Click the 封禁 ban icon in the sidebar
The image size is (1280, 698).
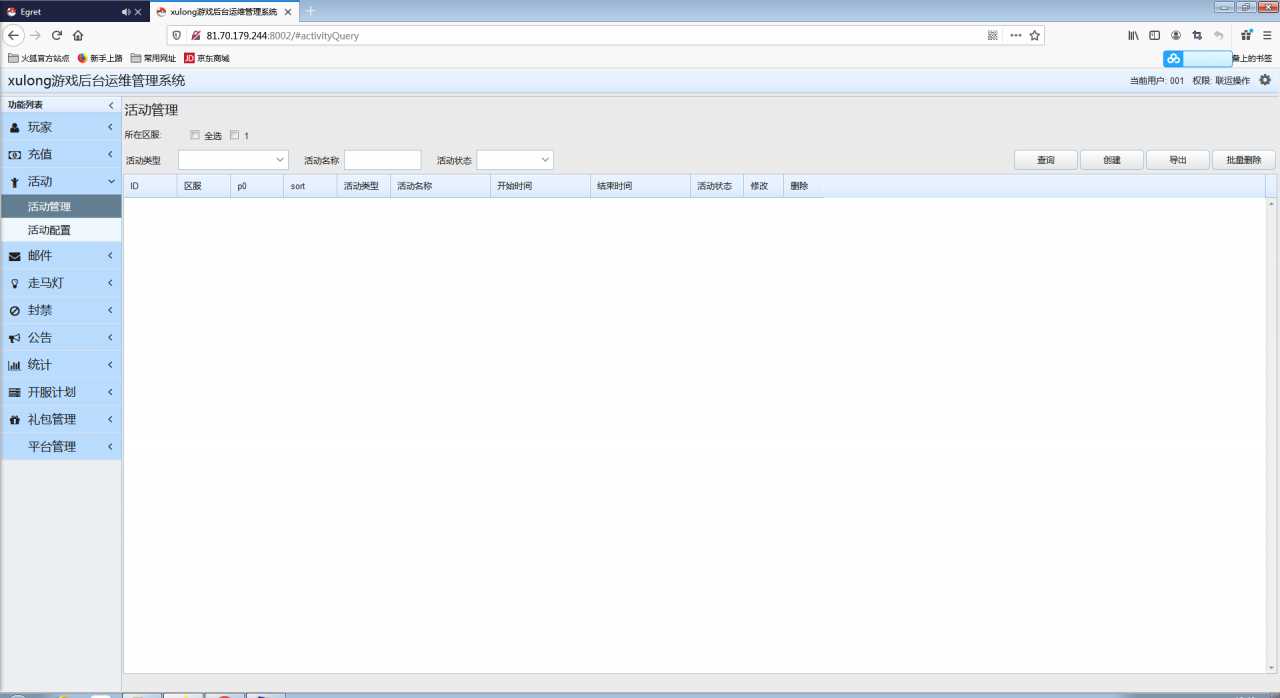(14, 311)
